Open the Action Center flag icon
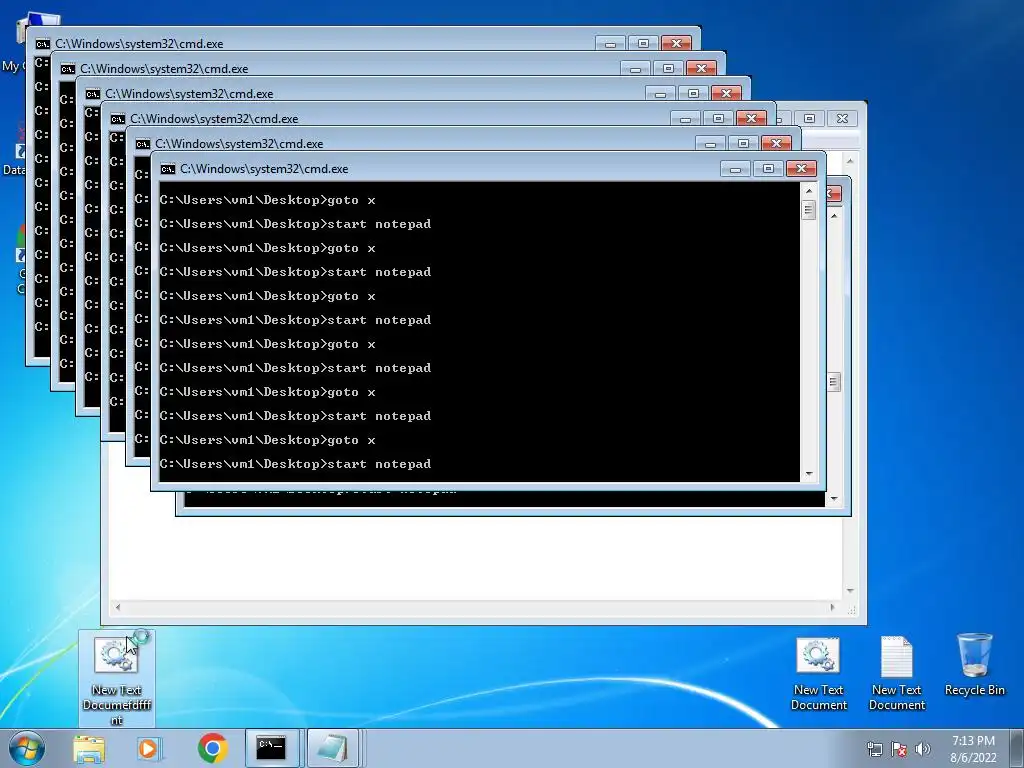Screen dimensions: 1024x768 pyautogui.click(x=899, y=749)
